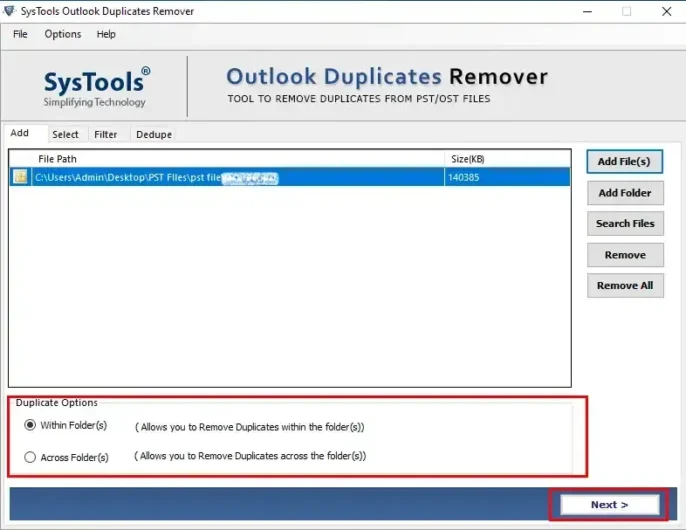Image resolution: width=686 pixels, height=530 pixels.
Task: Click the SysTools logo in the header
Action: tap(97, 85)
